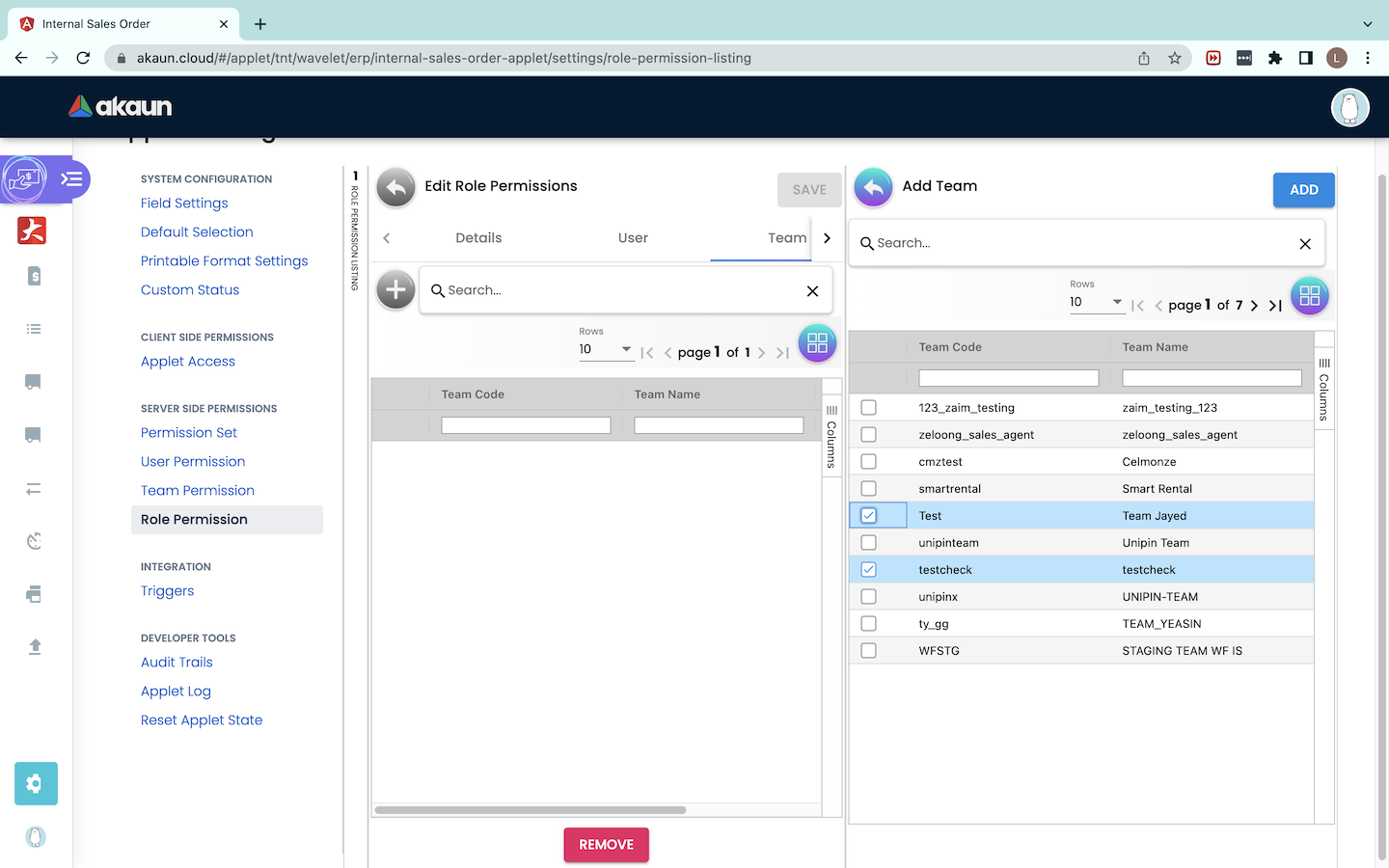Select the WFSTG team checkbox

869,651
